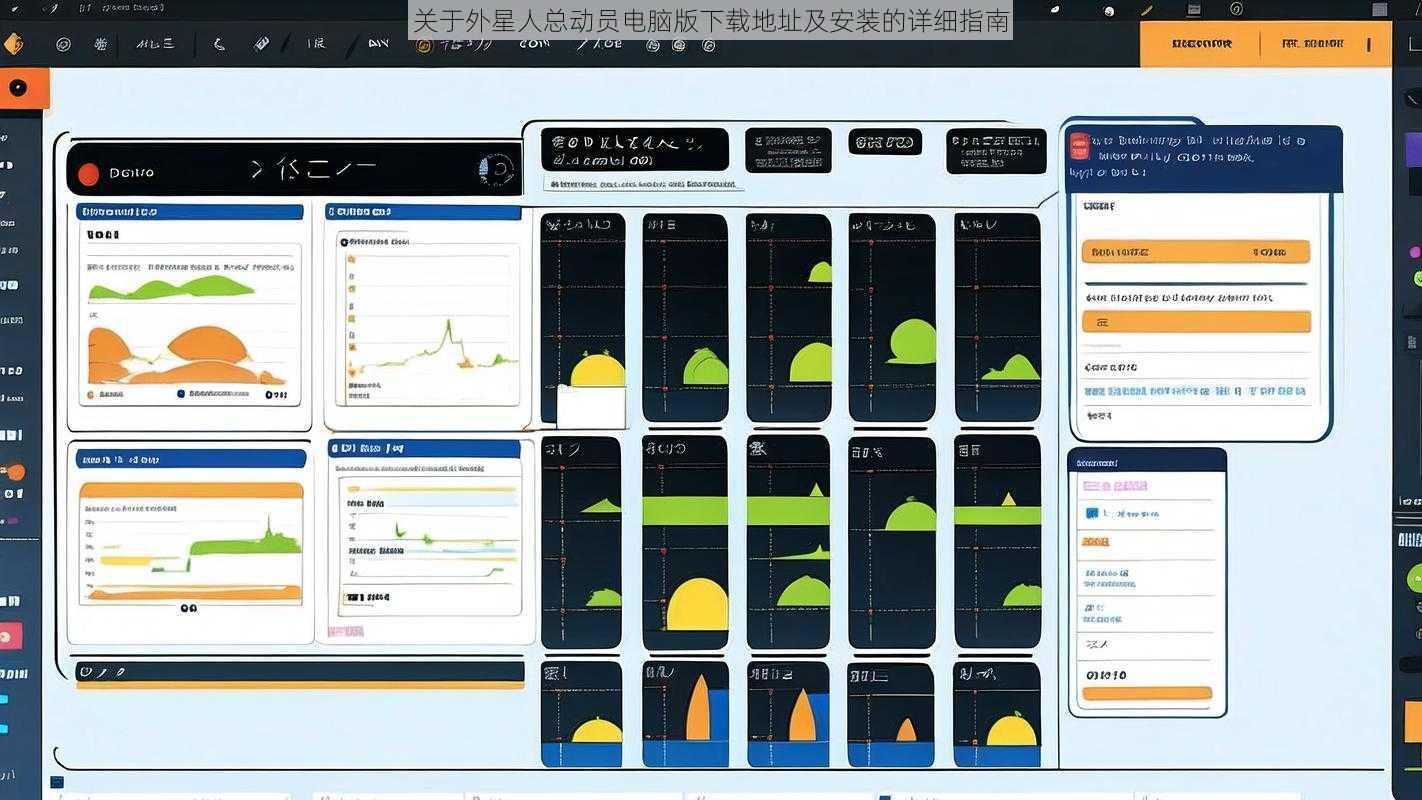Image resolution: width=1422 pixels, height=800 pixels.
Task: Click the red circle in the black header bar
Action: (x=88, y=174)
